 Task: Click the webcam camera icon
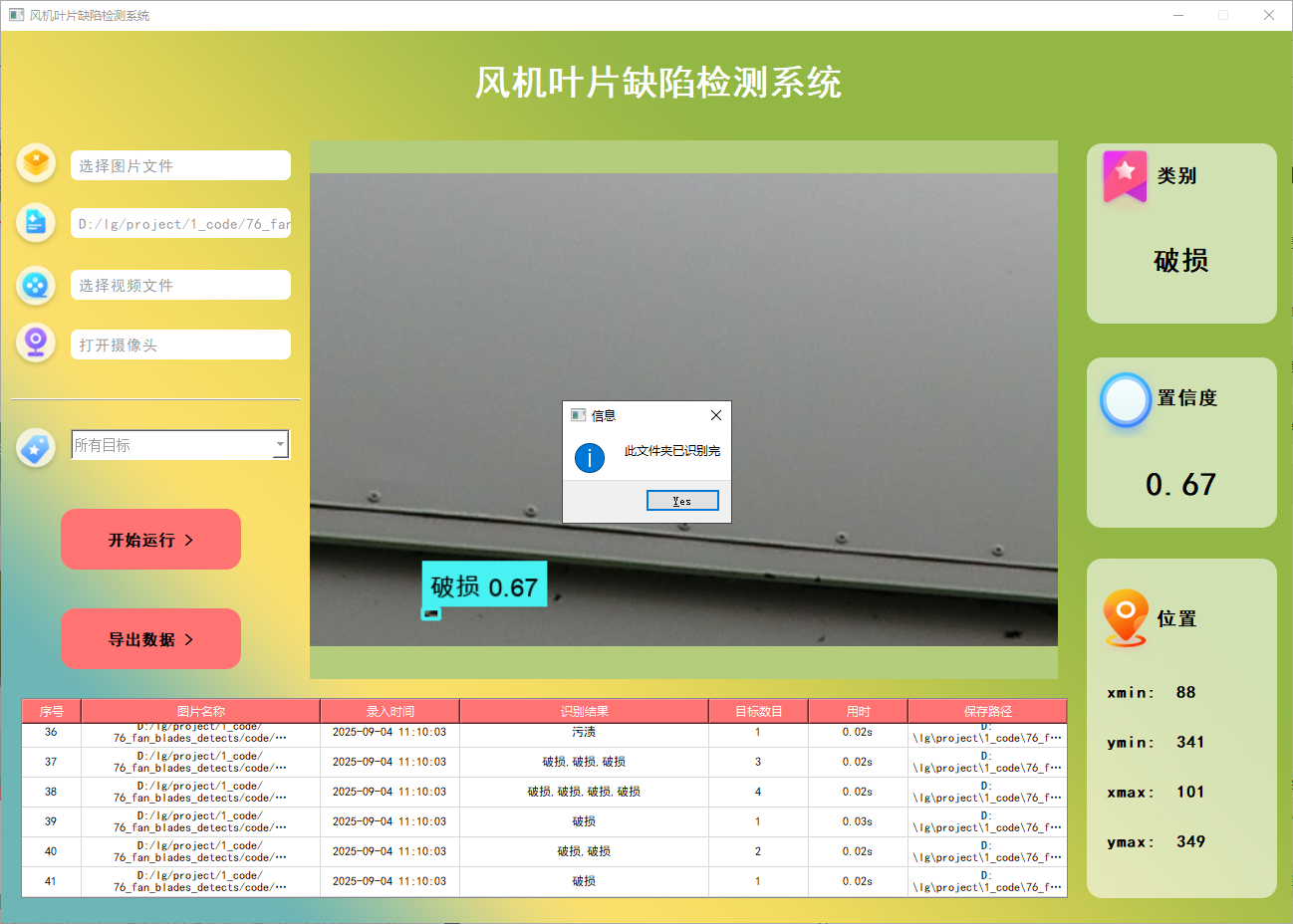tap(36, 343)
